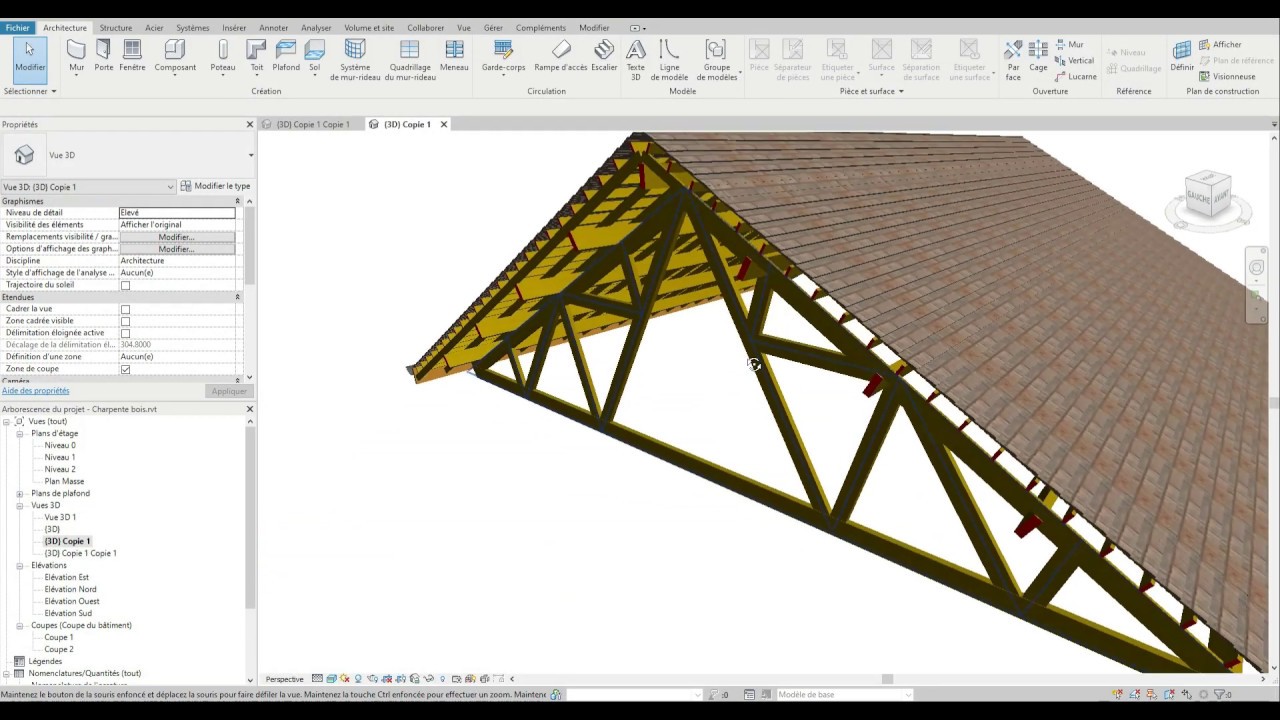Click Modifier le type button
1280x720 pixels.
pos(215,186)
